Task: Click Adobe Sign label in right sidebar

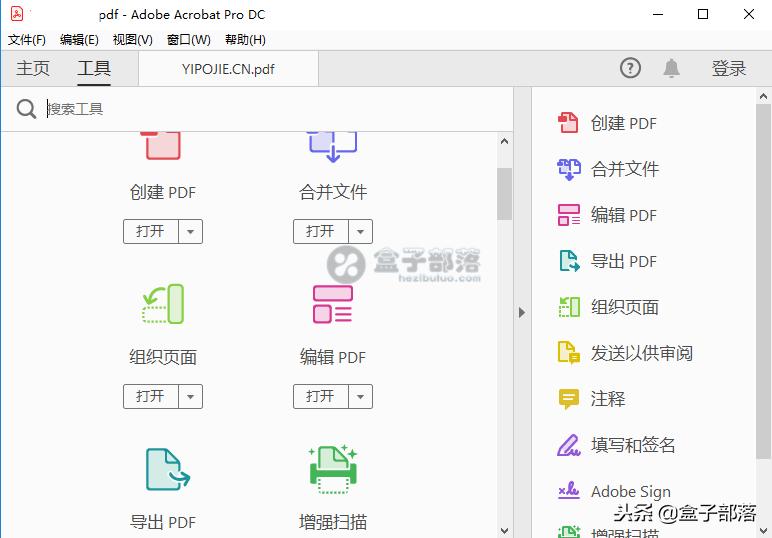Action: pyautogui.click(x=631, y=491)
